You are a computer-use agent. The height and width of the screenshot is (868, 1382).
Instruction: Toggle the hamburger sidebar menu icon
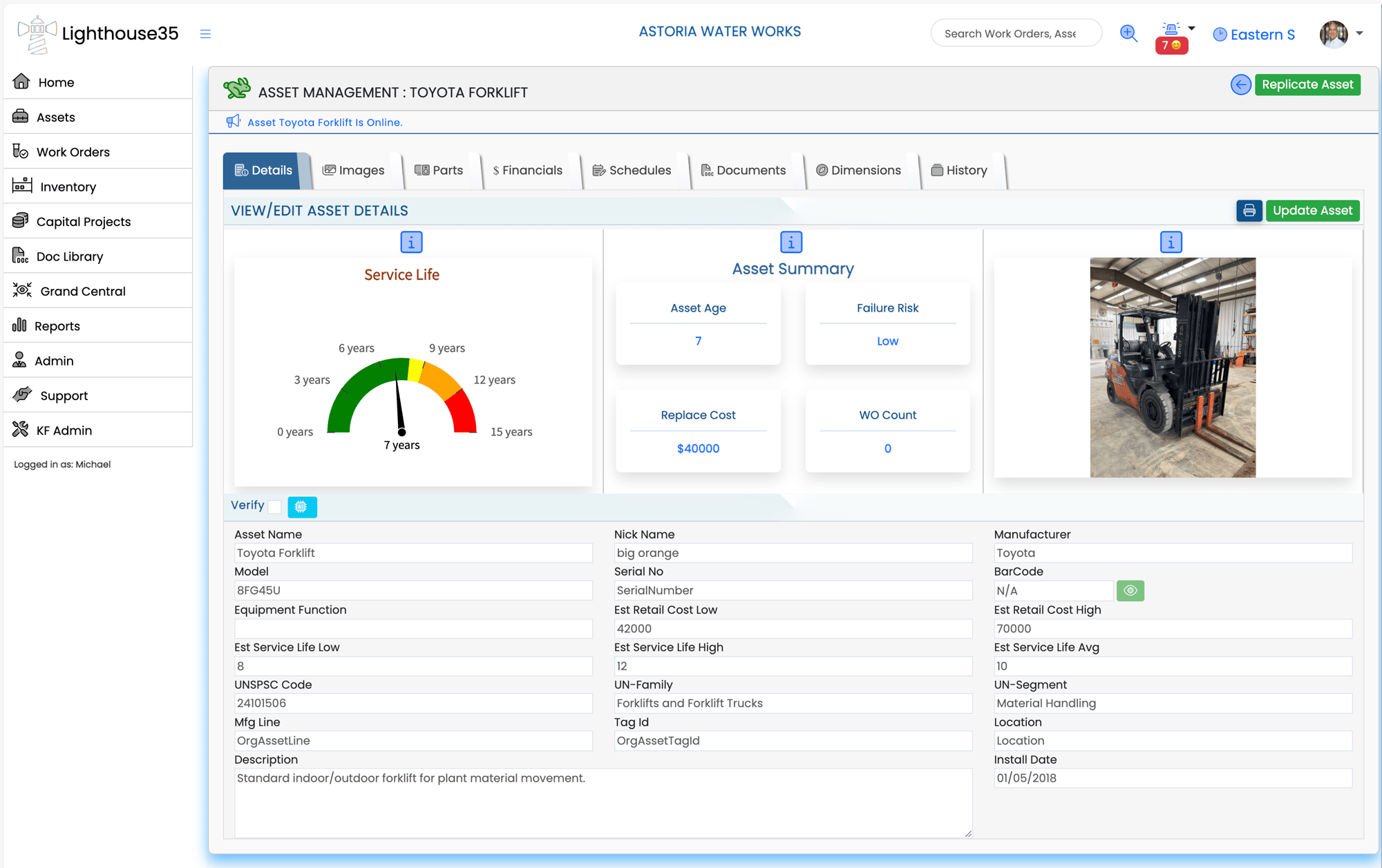[x=205, y=34]
